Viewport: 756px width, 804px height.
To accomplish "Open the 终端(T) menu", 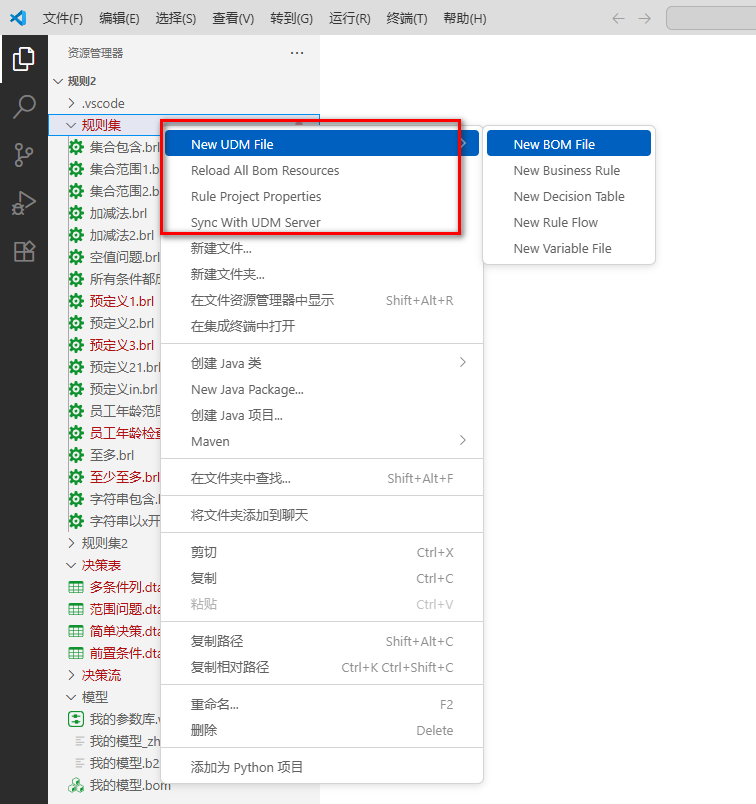I will (406, 19).
